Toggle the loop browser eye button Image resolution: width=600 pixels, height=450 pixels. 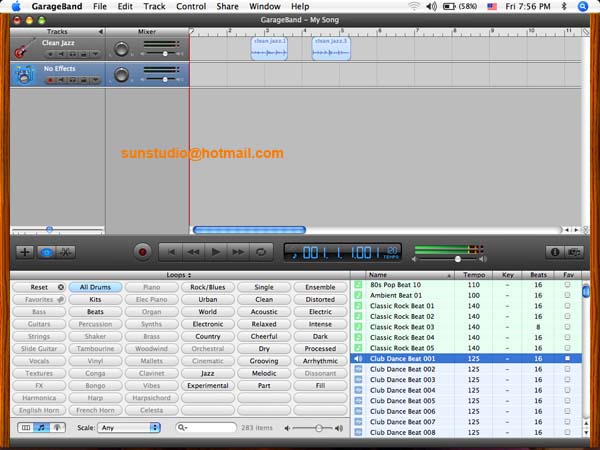point(46,252)
